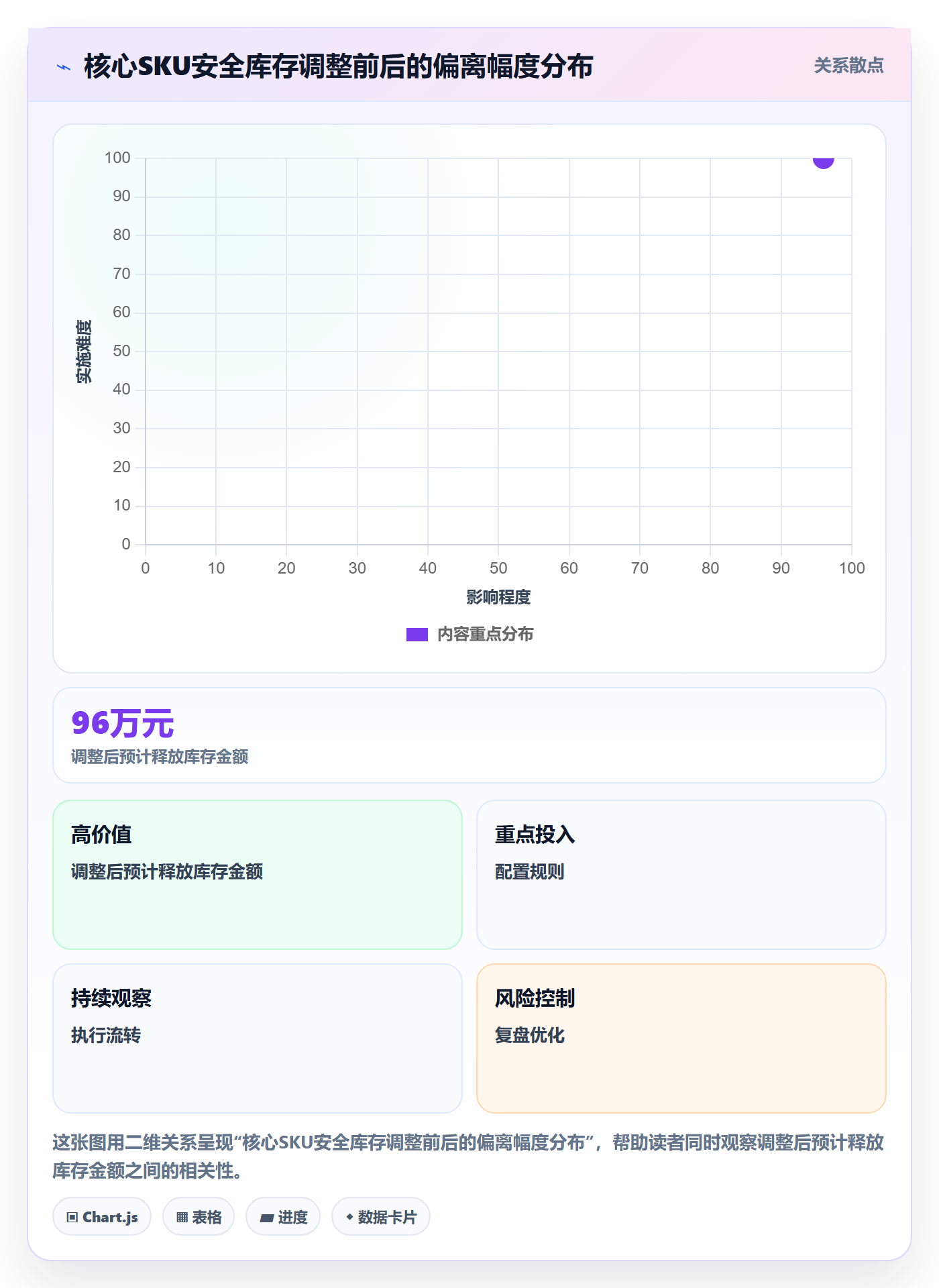
Task: Click the 表格 tag chip
Action: point(199,1216)
